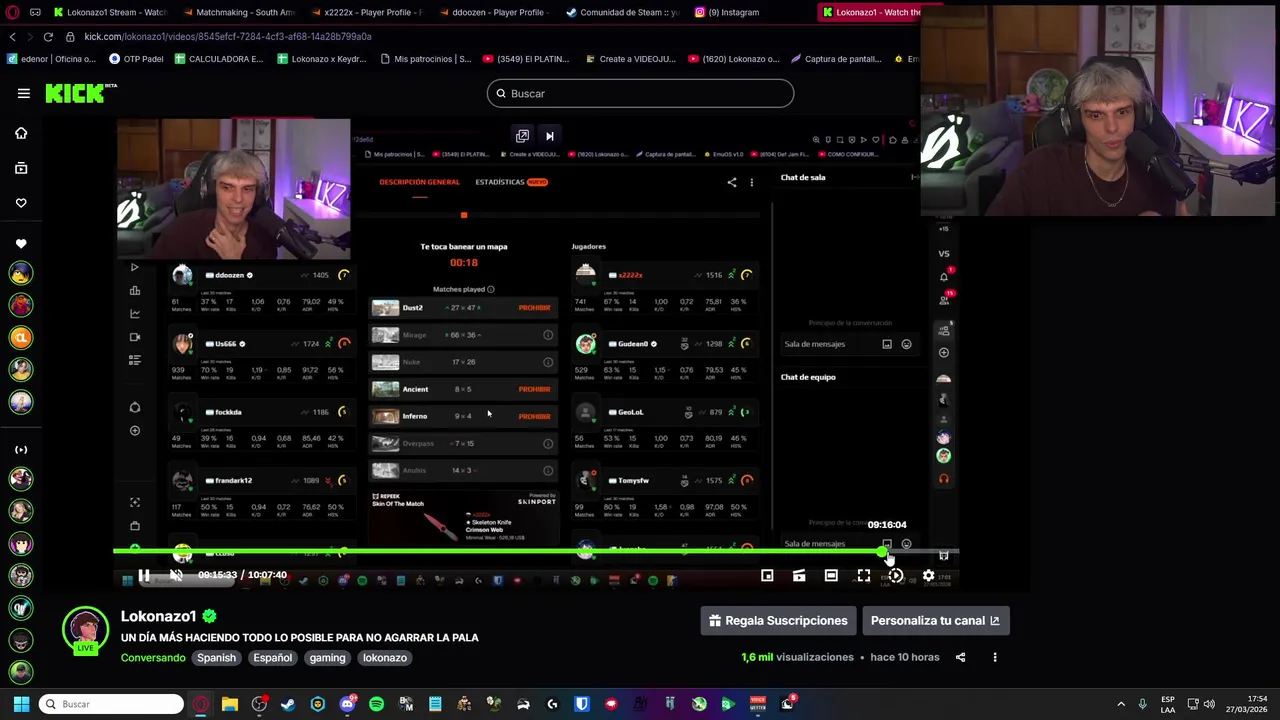Go back in browser history
Screen dimensions: 1280x720
tap(12, 36)
